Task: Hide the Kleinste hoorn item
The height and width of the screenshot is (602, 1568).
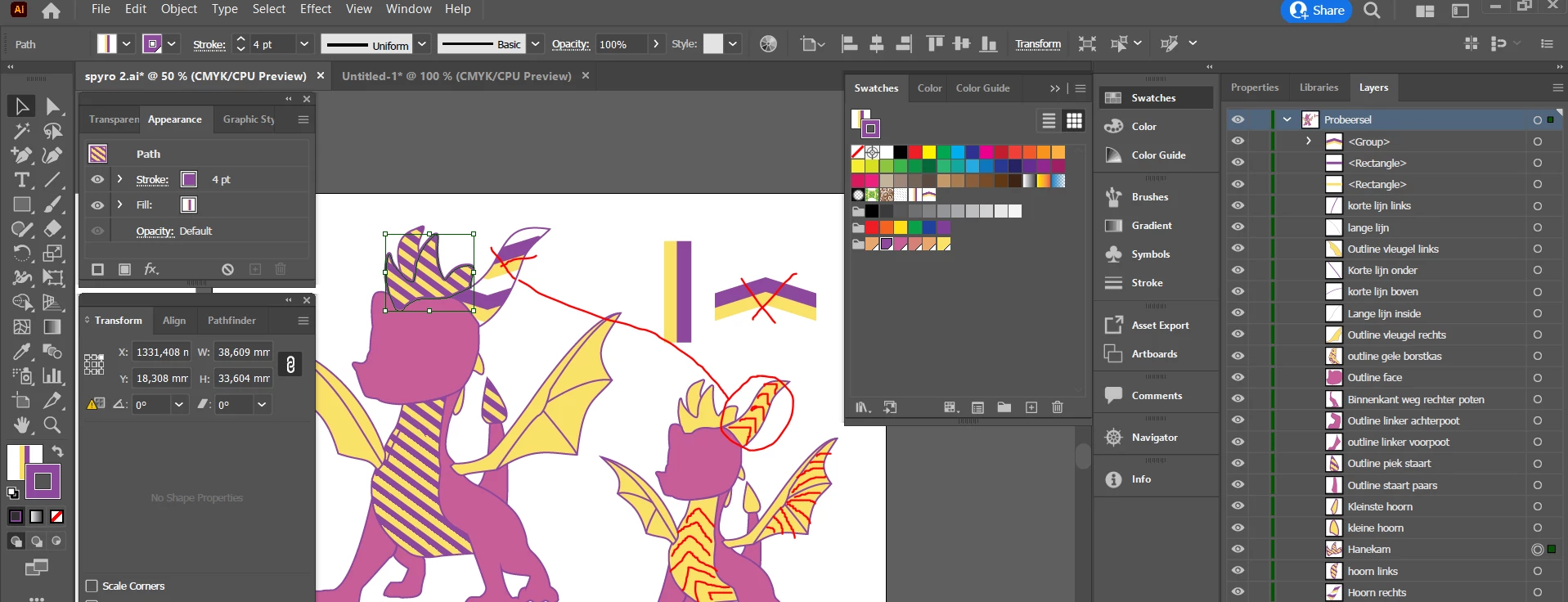Action: (x=1238, y=506)
